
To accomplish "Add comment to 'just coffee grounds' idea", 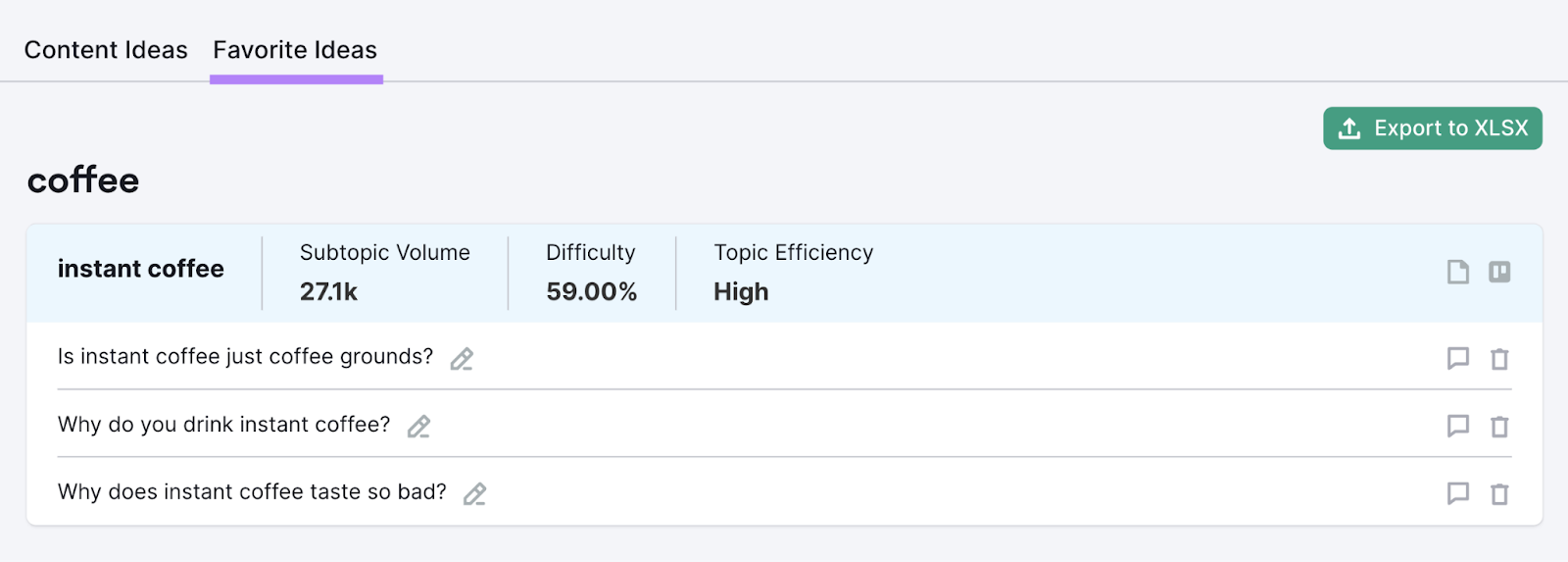I will click(1458, 358).
